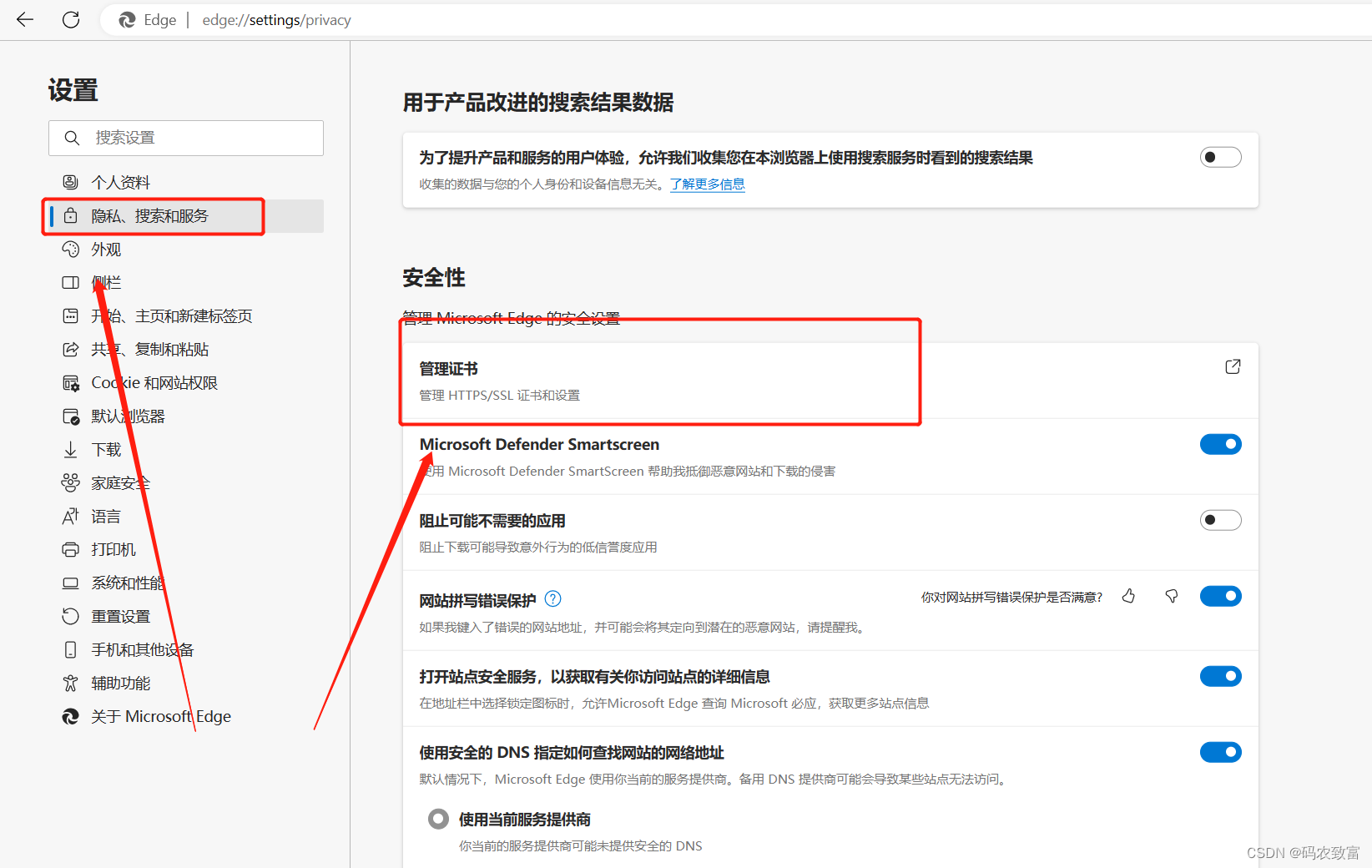Open 侧栏 settings page

(x=186, y=282)
